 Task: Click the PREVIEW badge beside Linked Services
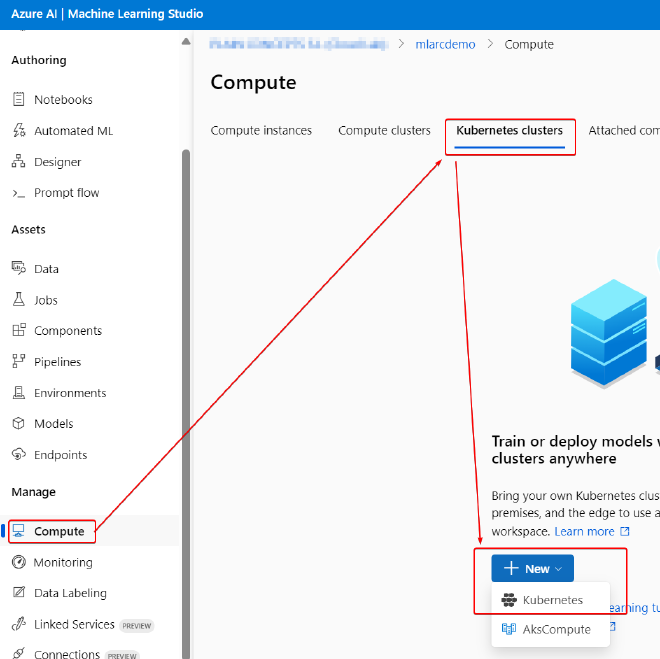pos(136,626)
